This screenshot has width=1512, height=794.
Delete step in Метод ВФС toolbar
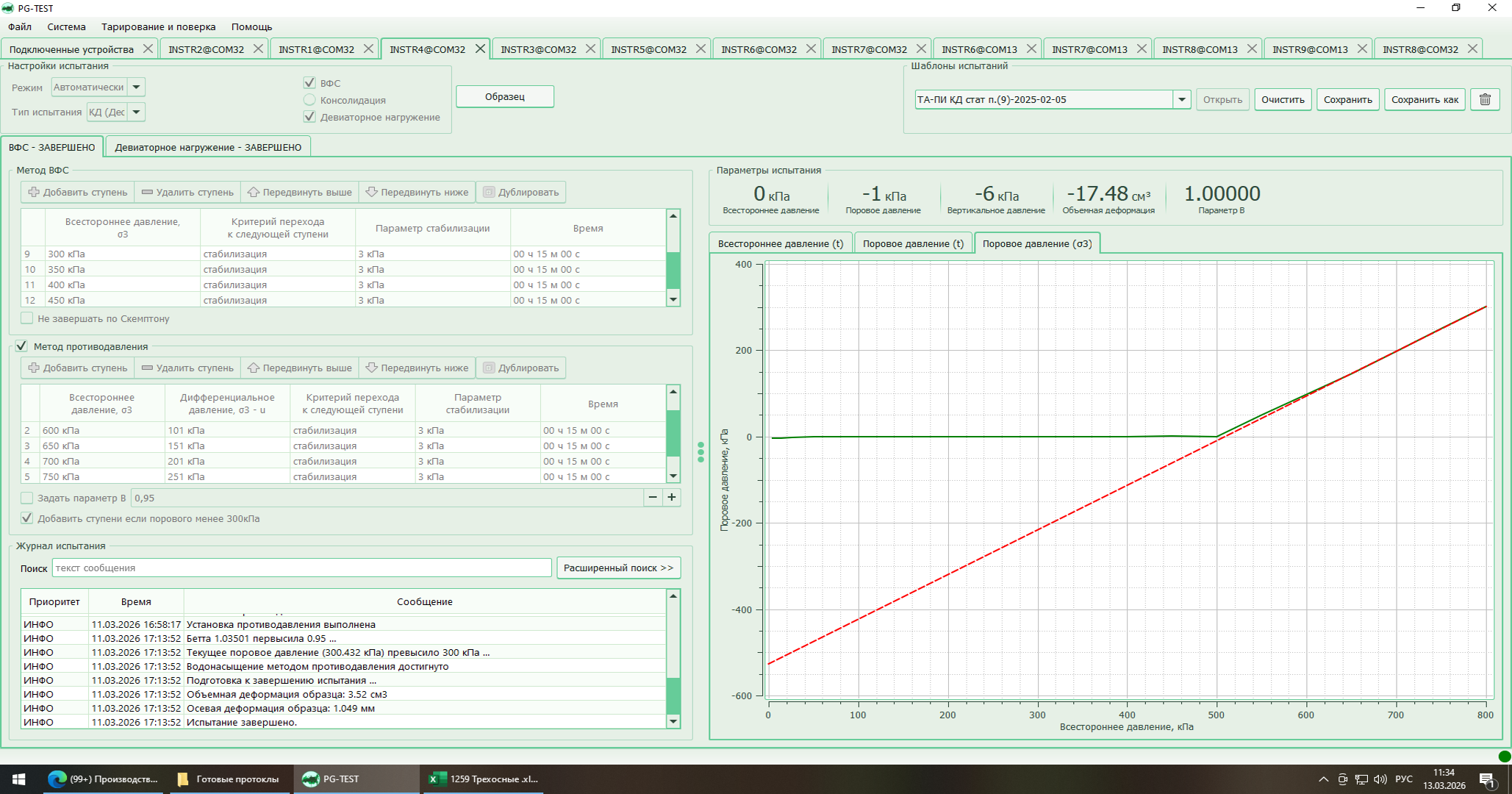click(x=187, y=192)
